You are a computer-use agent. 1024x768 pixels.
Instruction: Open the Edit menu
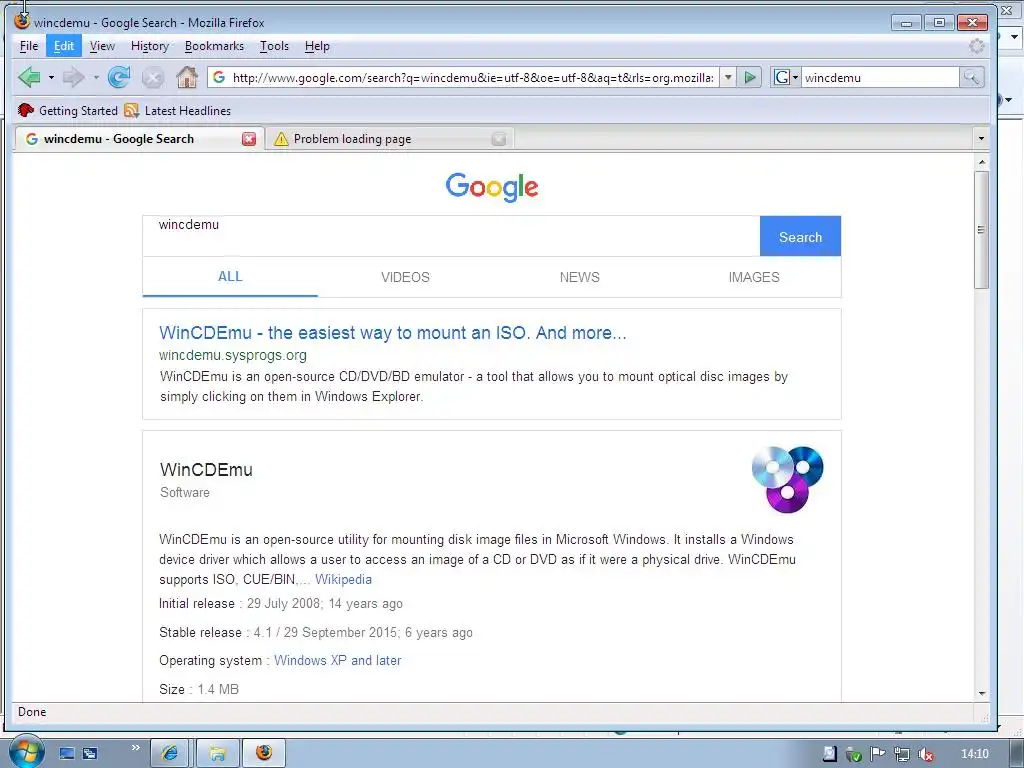(x=63, y=46)
